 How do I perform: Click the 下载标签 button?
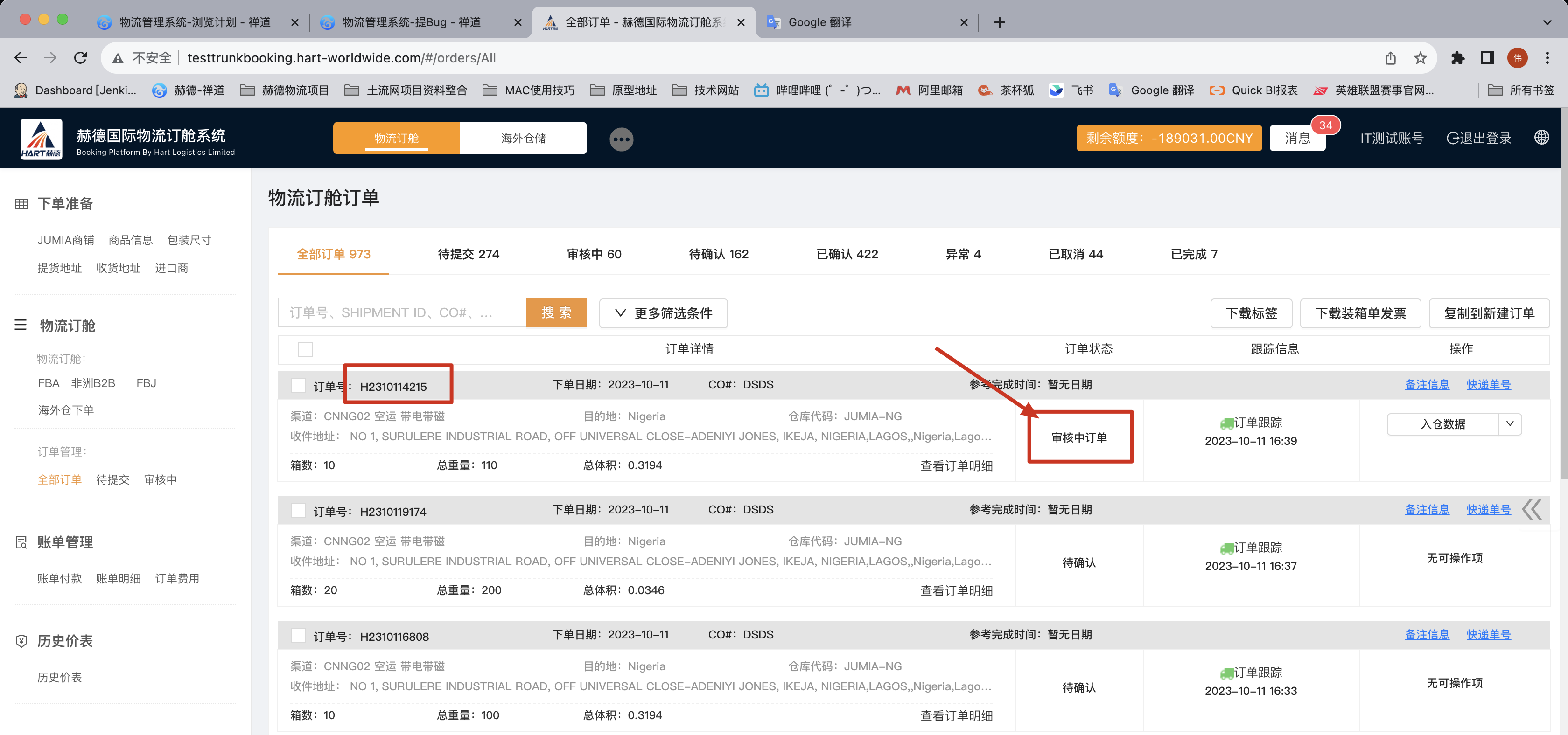coord(1251,313)
